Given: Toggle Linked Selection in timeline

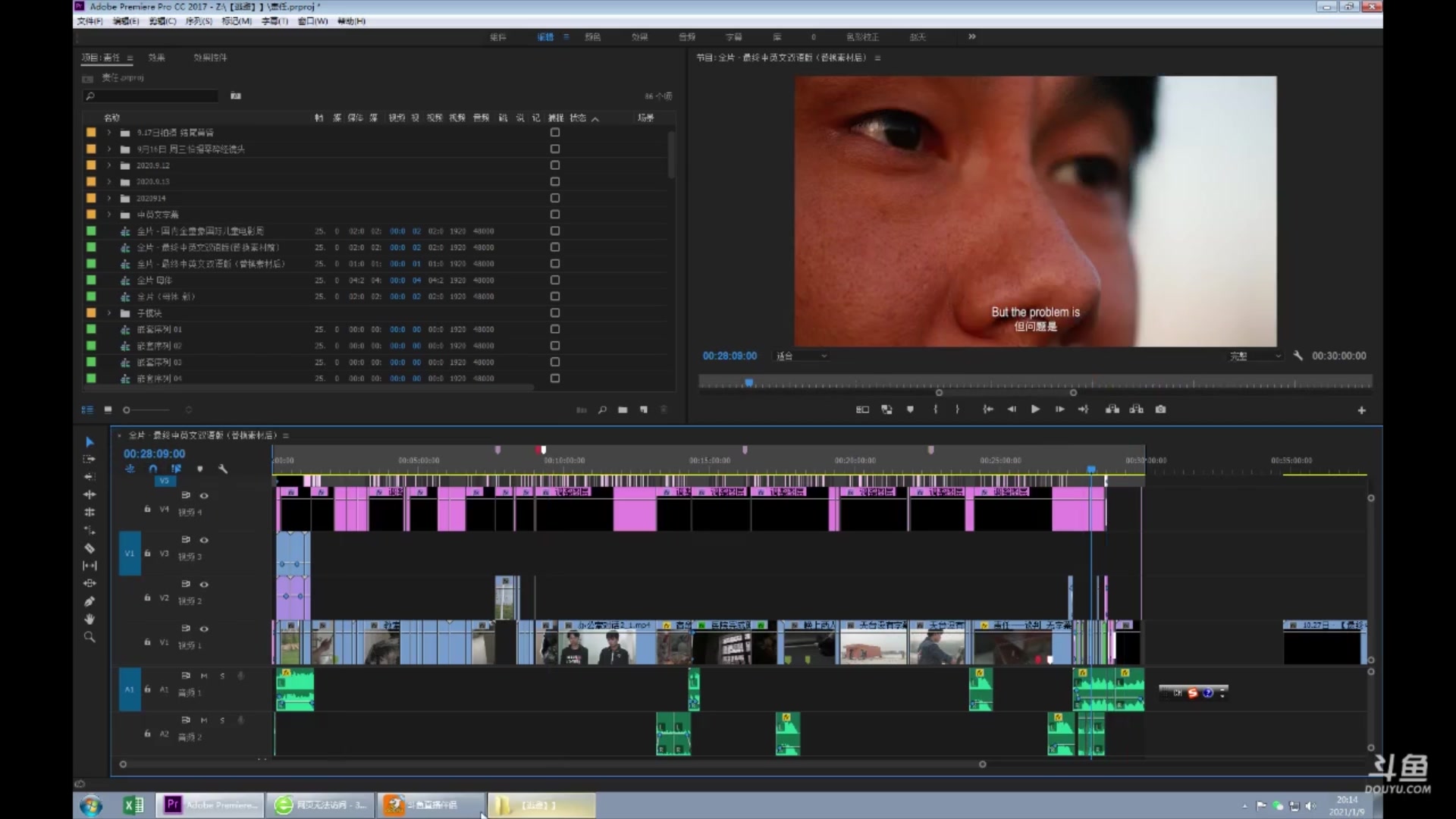Looking at the screenshot, I should (176, 469).
